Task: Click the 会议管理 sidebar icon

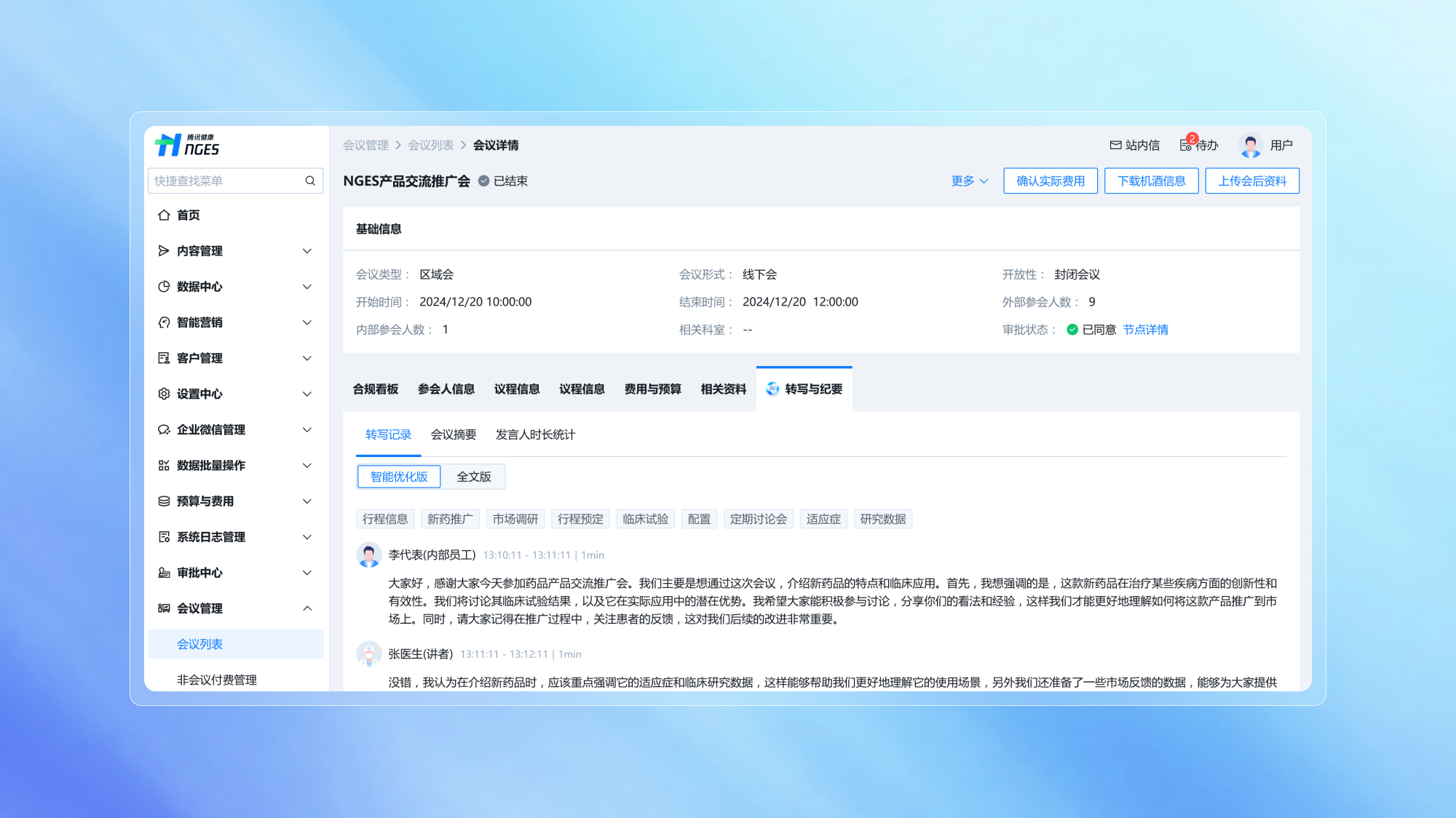Action: coord(164,608)
